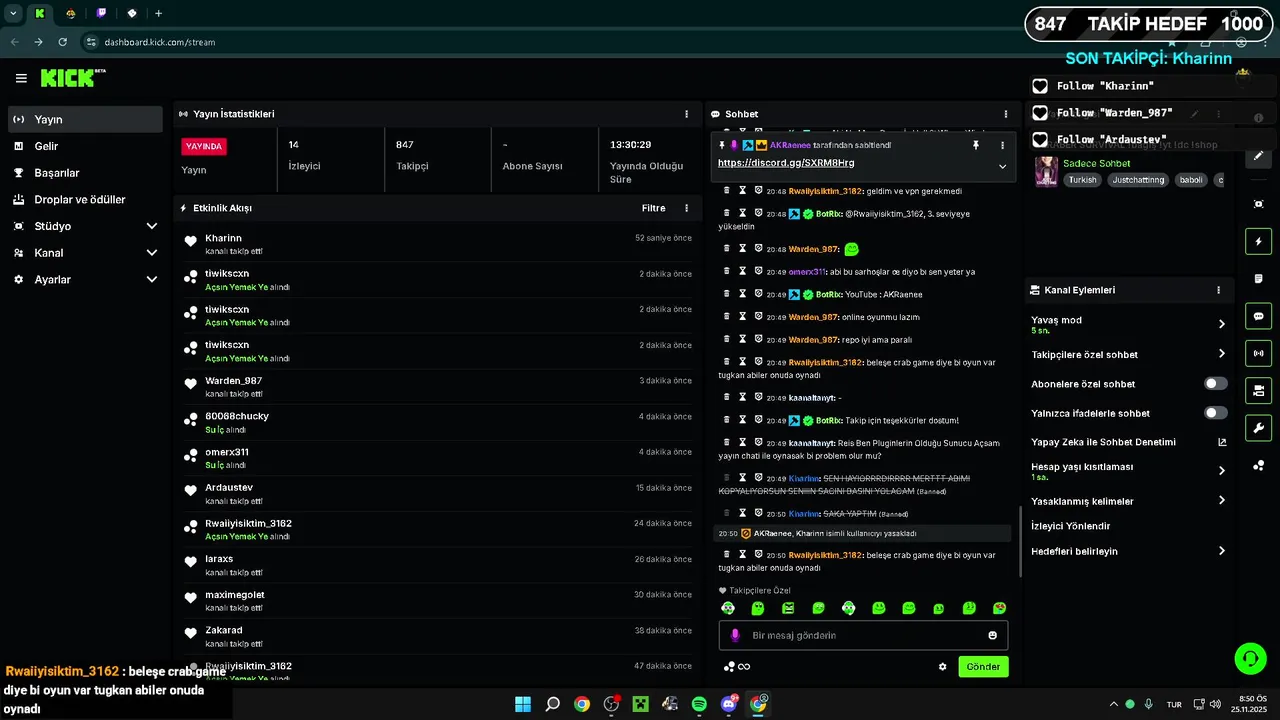Unpin the pinned chat message
Viewport: 1280px width, 720px height.
(x=976, y=145)
